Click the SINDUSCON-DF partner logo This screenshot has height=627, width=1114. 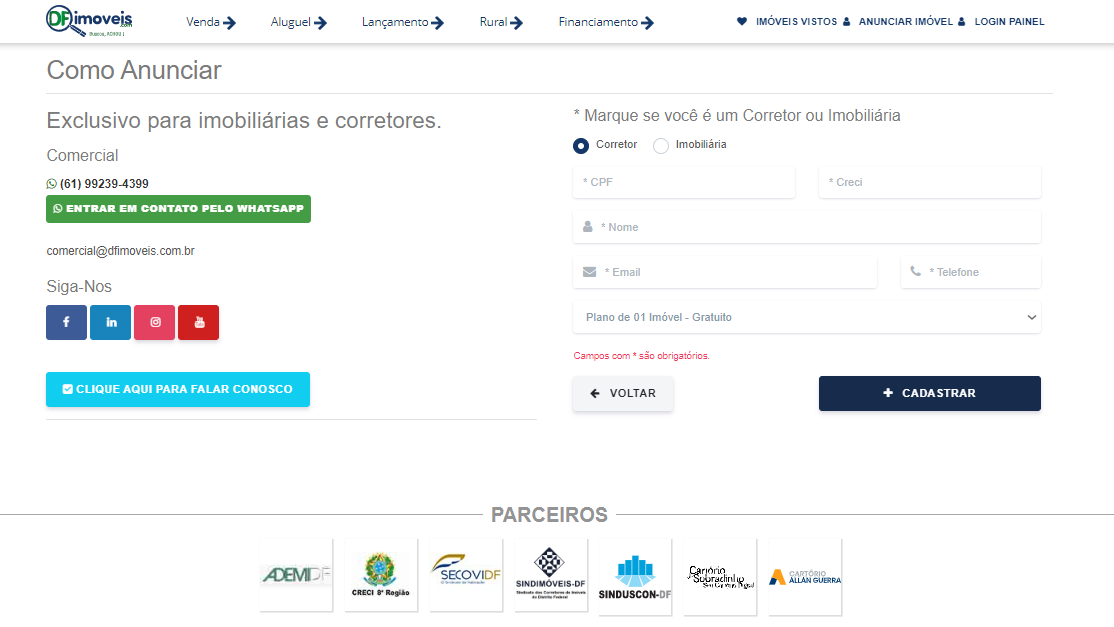pos(635,576)
